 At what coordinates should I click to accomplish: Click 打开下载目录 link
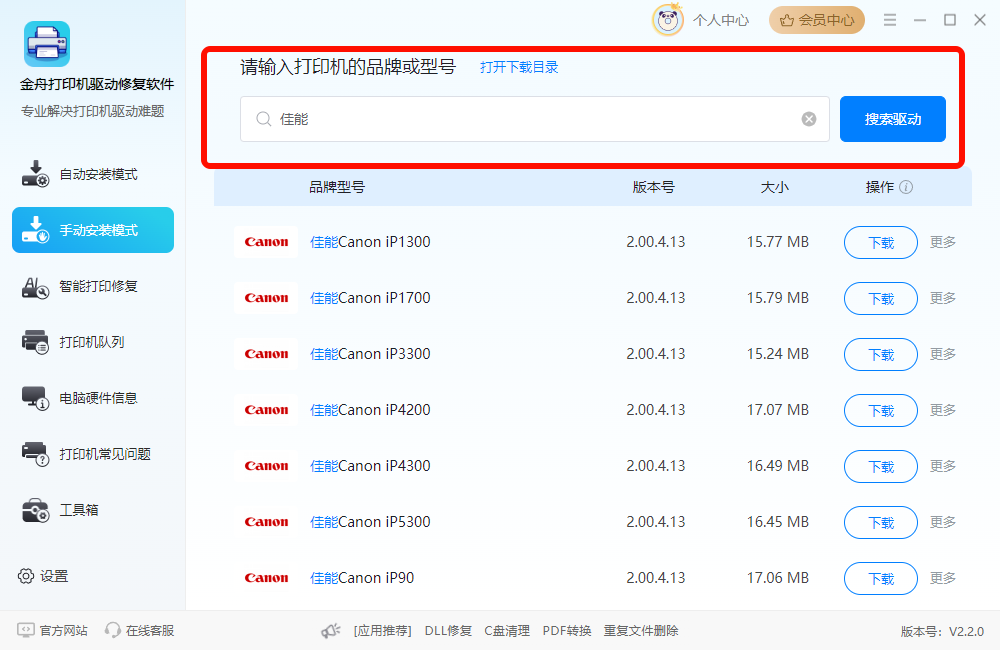tap(519, 67)
